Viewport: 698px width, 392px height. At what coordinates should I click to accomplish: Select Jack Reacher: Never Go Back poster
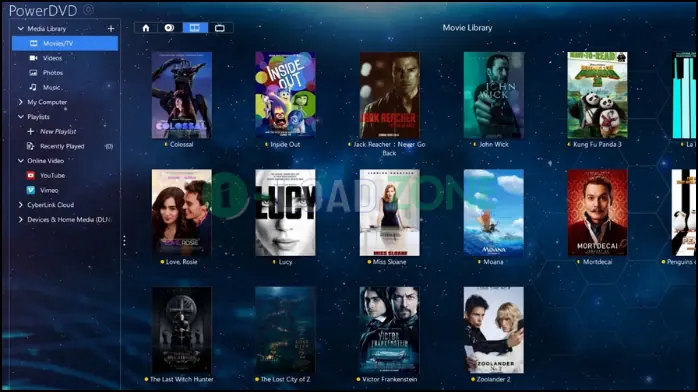tap(390, 95)
